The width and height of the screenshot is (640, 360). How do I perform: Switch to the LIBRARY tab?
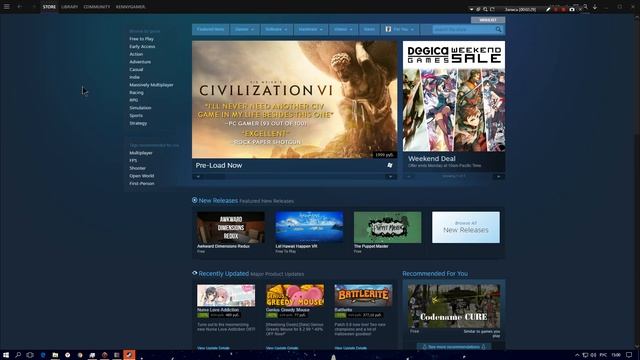[69, 7]
